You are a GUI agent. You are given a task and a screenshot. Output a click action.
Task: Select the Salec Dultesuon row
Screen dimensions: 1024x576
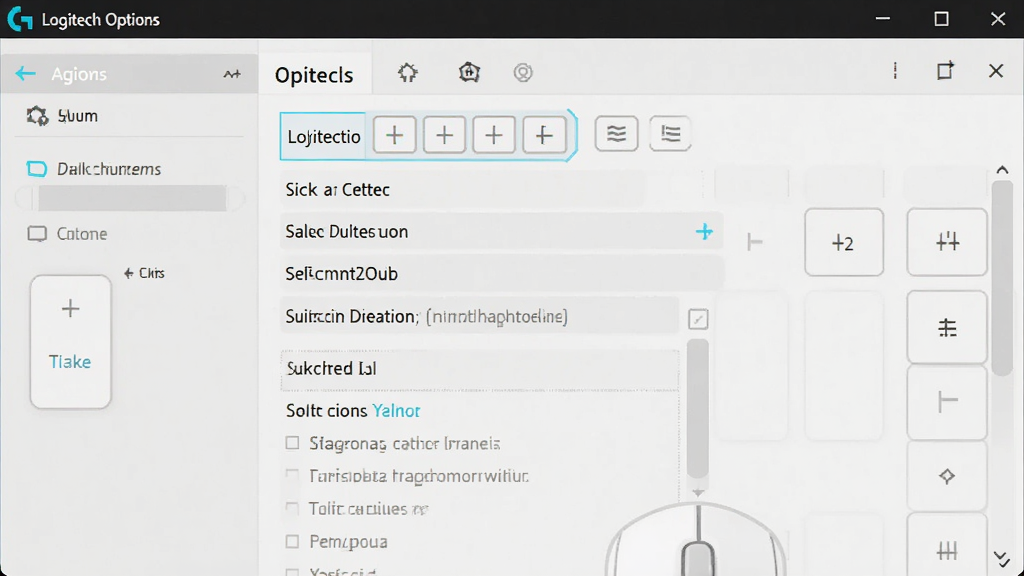pos(502,232)
